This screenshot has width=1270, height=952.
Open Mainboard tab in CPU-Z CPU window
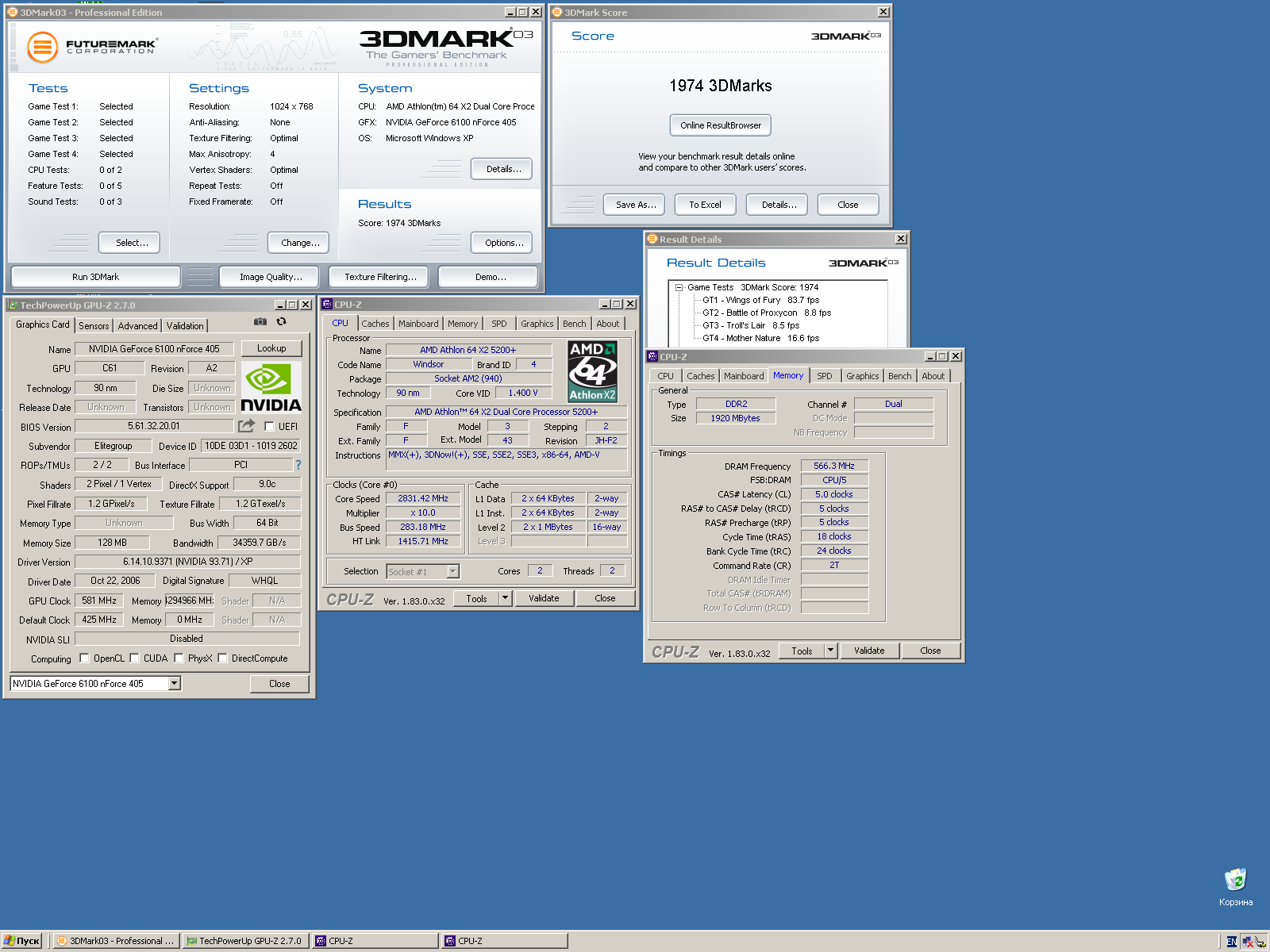click(418, 324)
